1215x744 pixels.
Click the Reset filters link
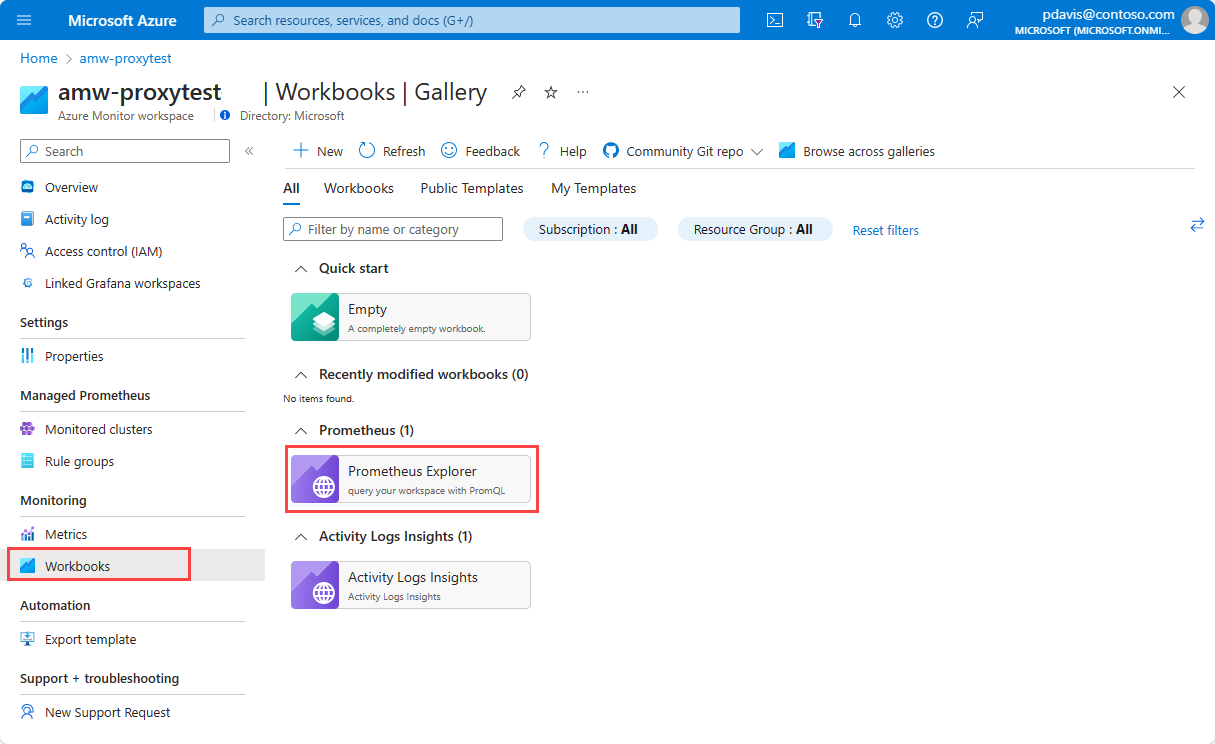coord(886,230)
